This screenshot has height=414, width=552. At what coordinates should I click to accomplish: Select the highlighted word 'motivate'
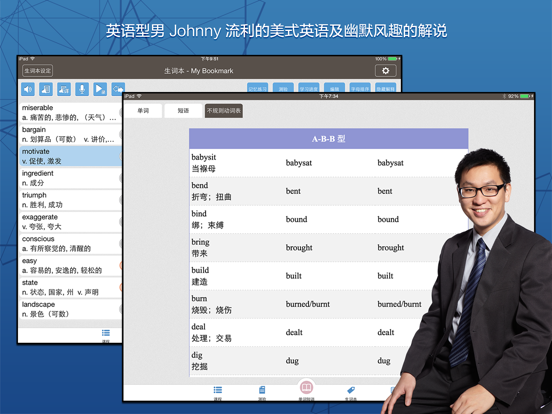click(x=70, y=156)
